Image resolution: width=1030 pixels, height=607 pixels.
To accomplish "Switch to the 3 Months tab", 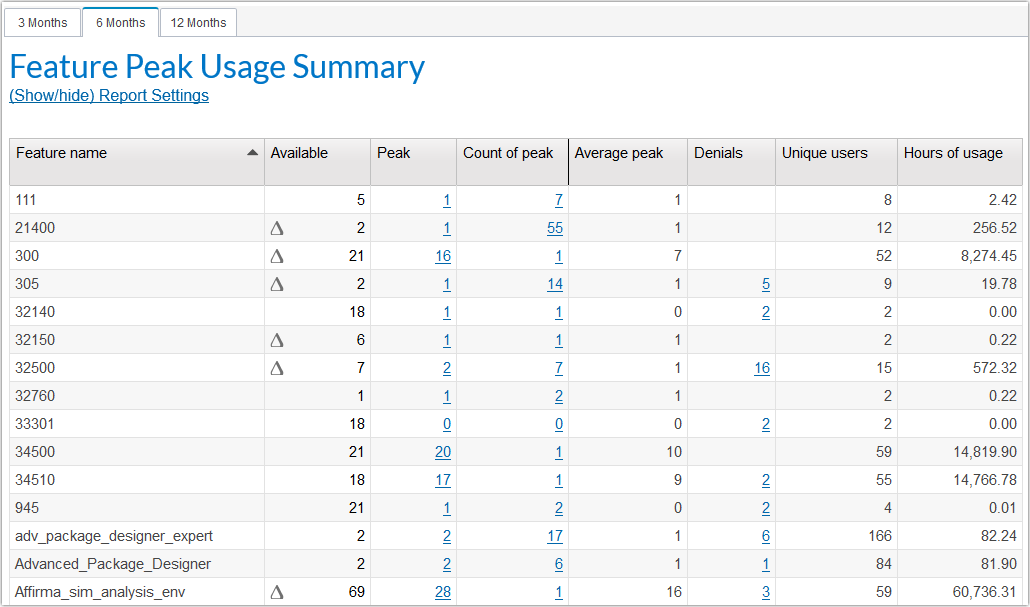I will coord(43,22).
